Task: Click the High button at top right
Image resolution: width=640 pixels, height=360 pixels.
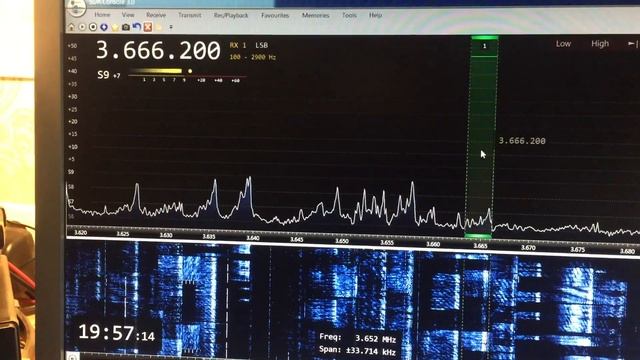Action: point(600,44)
